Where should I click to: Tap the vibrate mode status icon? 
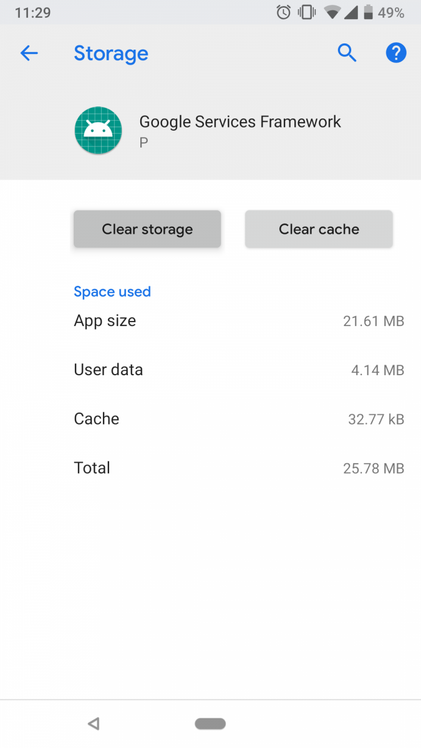(307, 12)
